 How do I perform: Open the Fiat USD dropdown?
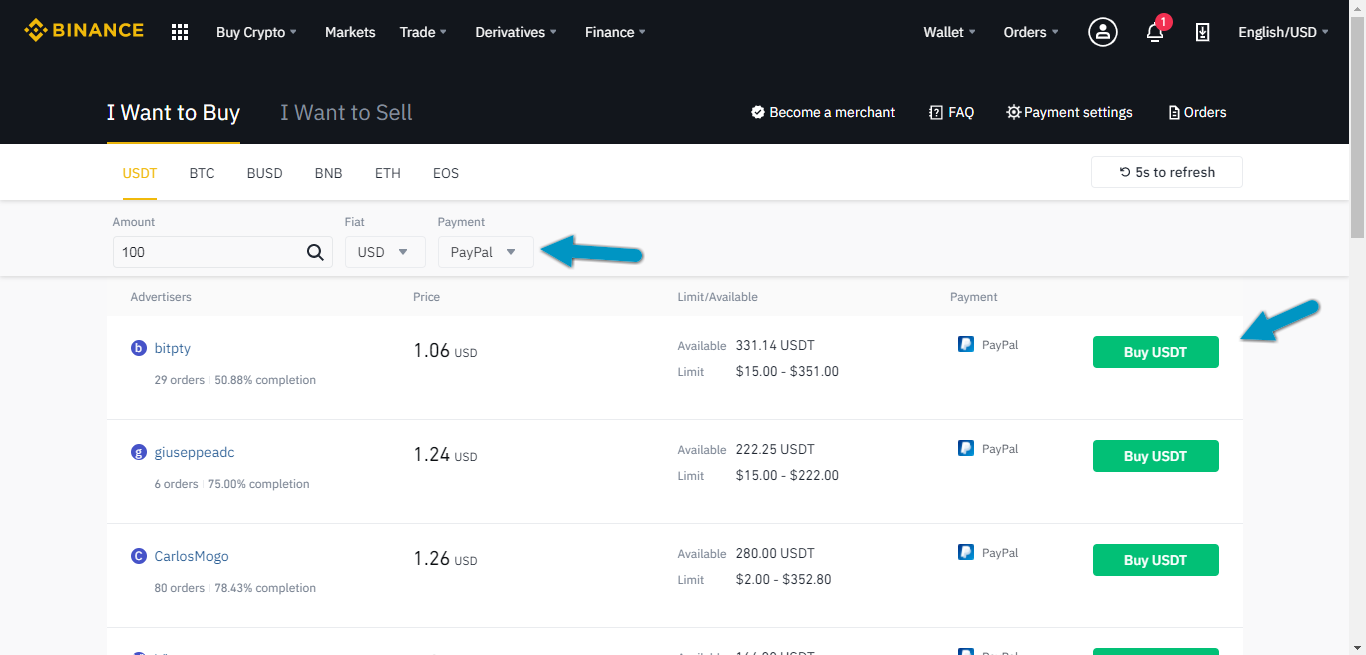click(385, 252)
